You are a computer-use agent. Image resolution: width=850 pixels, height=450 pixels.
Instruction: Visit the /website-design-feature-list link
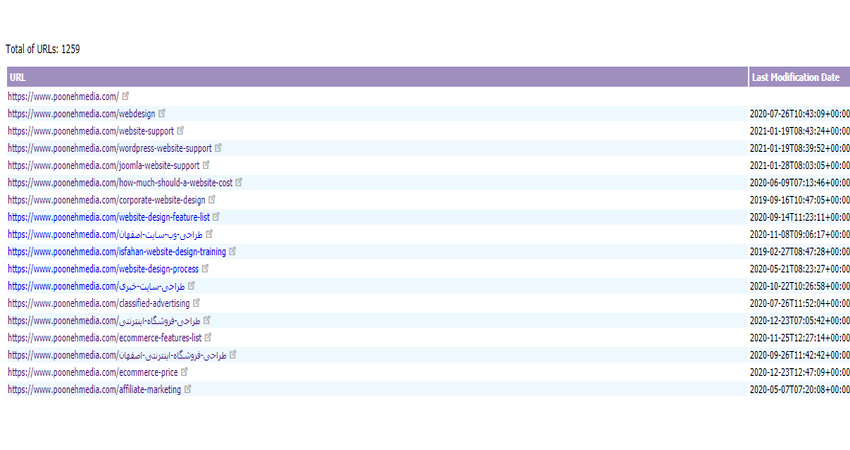[108, 217]
